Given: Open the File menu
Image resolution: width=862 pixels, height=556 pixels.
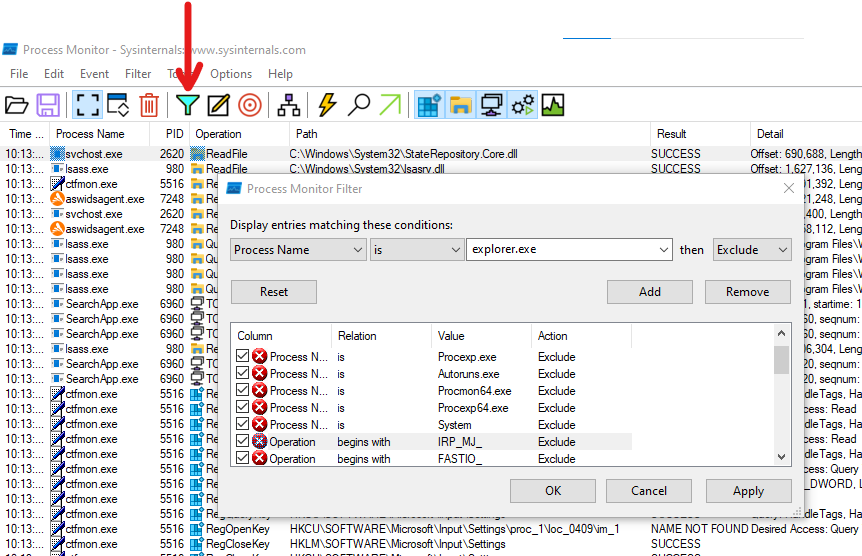Looking at the screenshot, I should [19, 74].
